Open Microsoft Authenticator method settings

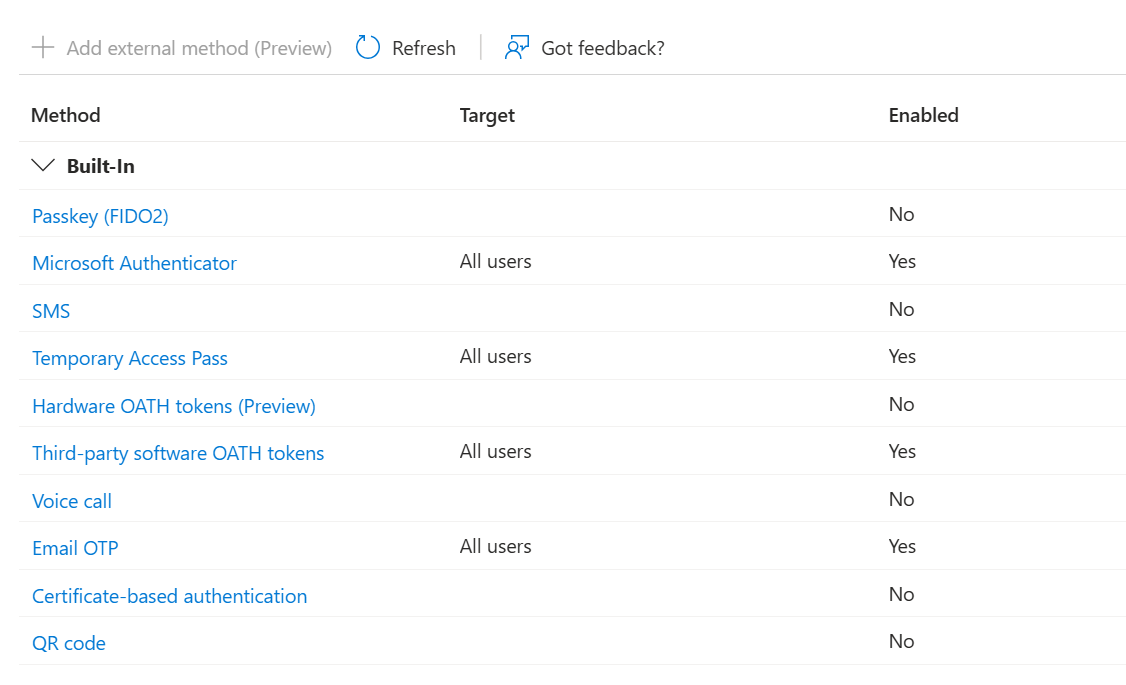134,262
